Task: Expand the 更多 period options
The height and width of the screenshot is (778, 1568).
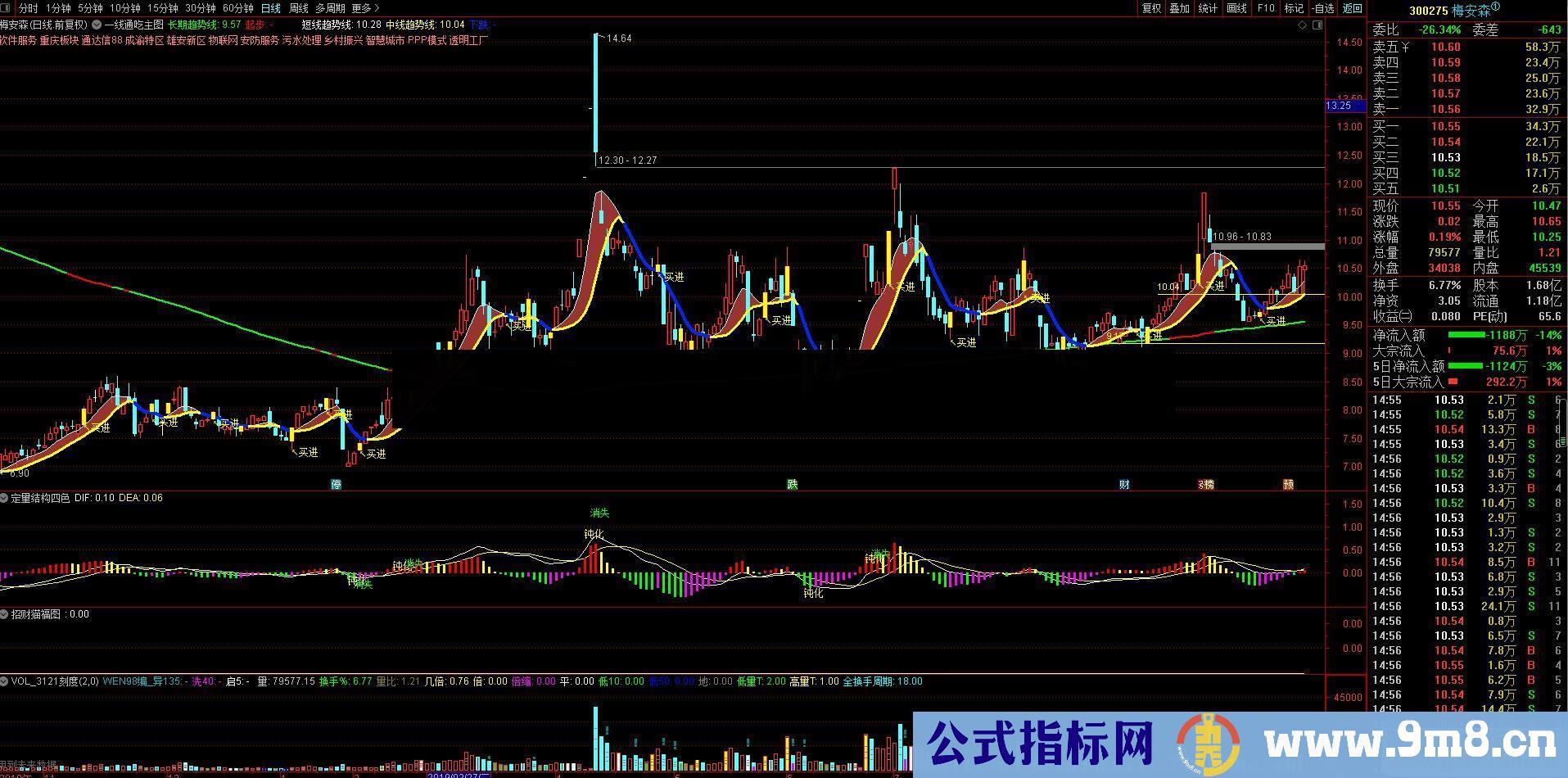Action: tap(360, 7)
